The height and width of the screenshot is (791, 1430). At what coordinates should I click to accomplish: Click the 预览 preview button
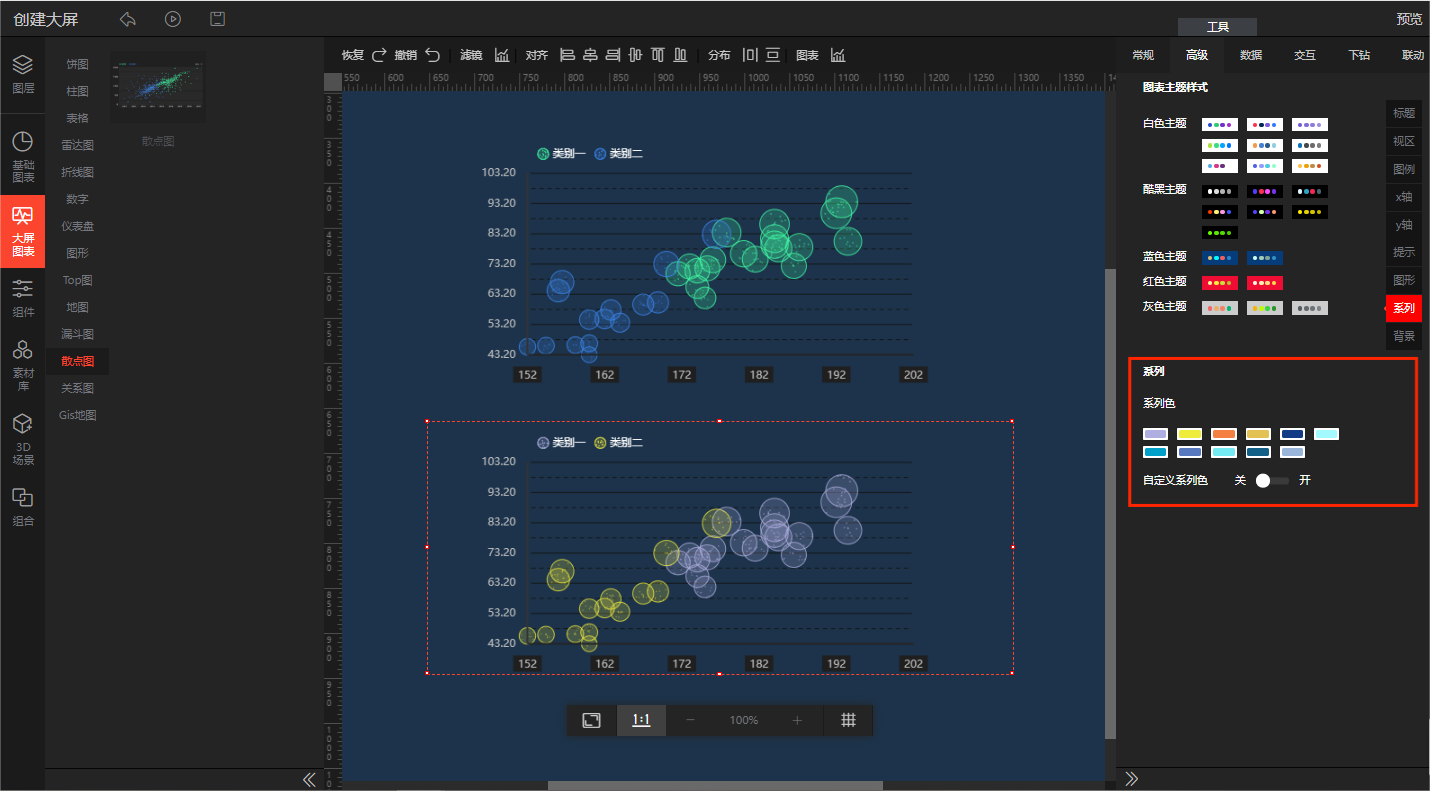click(1409, 19)
